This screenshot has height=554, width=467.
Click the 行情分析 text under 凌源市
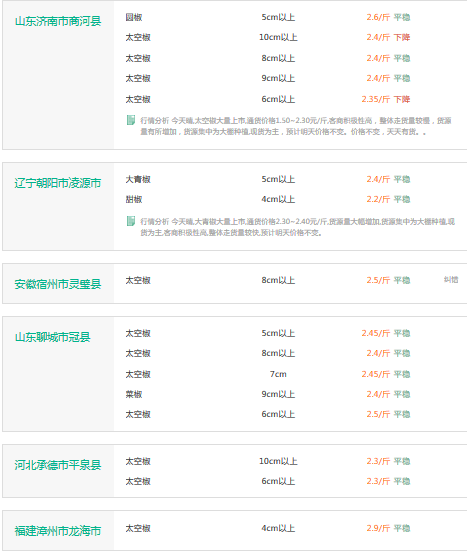(x=155, y=222)
